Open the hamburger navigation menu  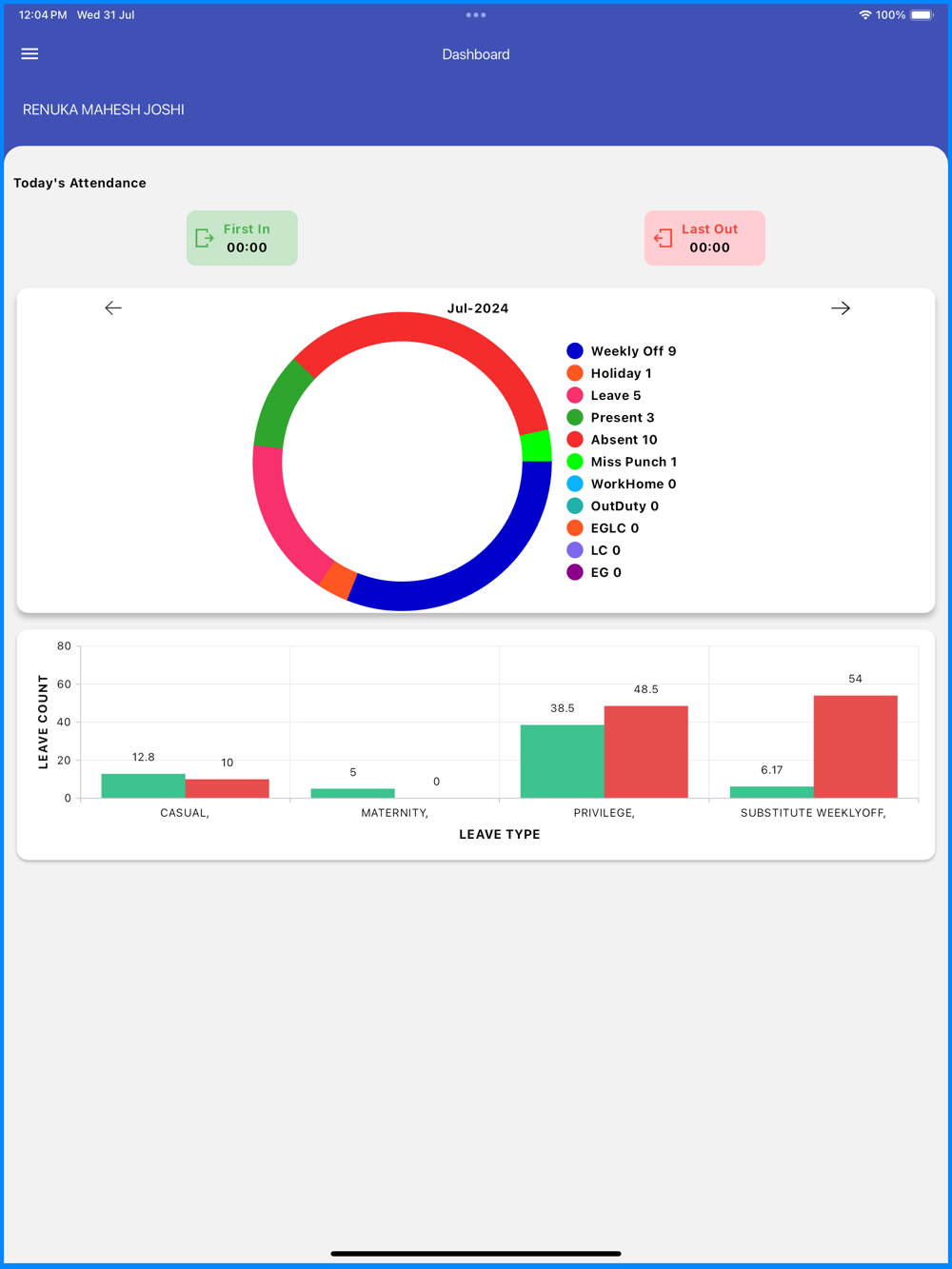[30, 54]
